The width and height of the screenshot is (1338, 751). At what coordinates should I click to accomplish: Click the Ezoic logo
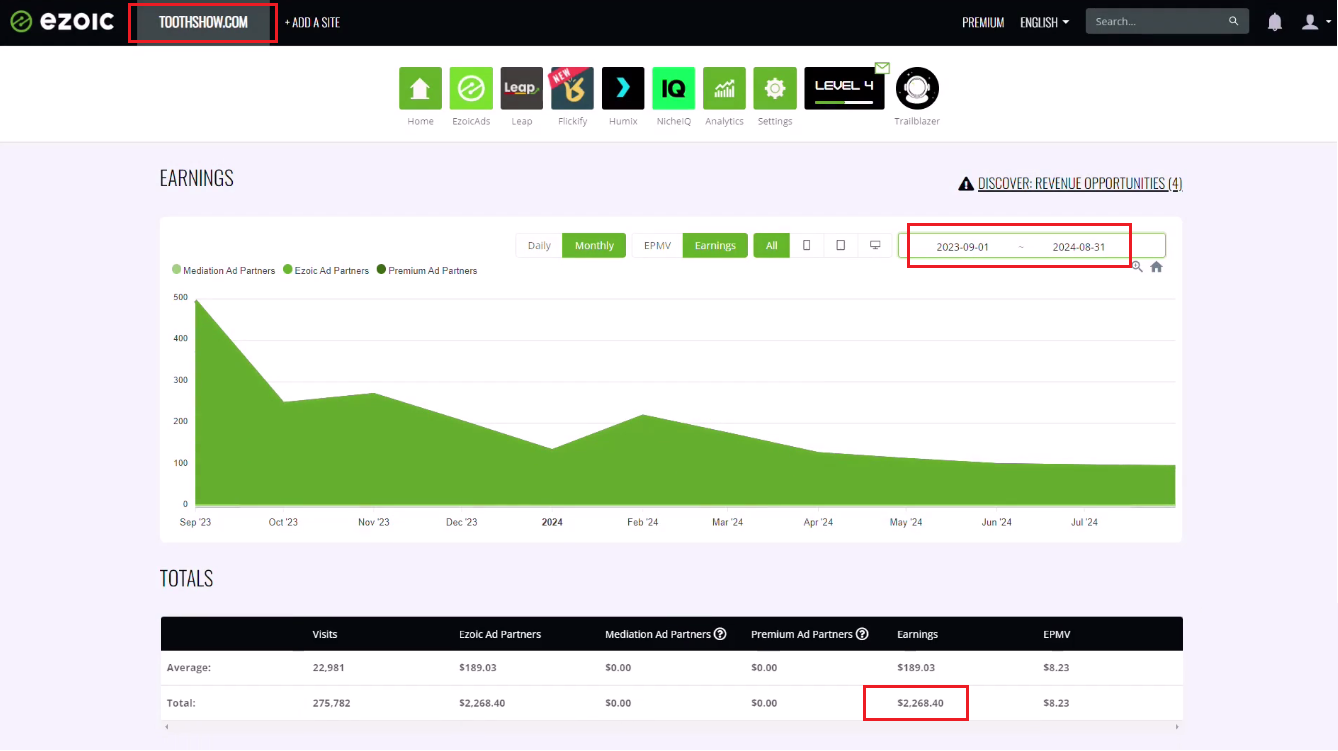62,22
